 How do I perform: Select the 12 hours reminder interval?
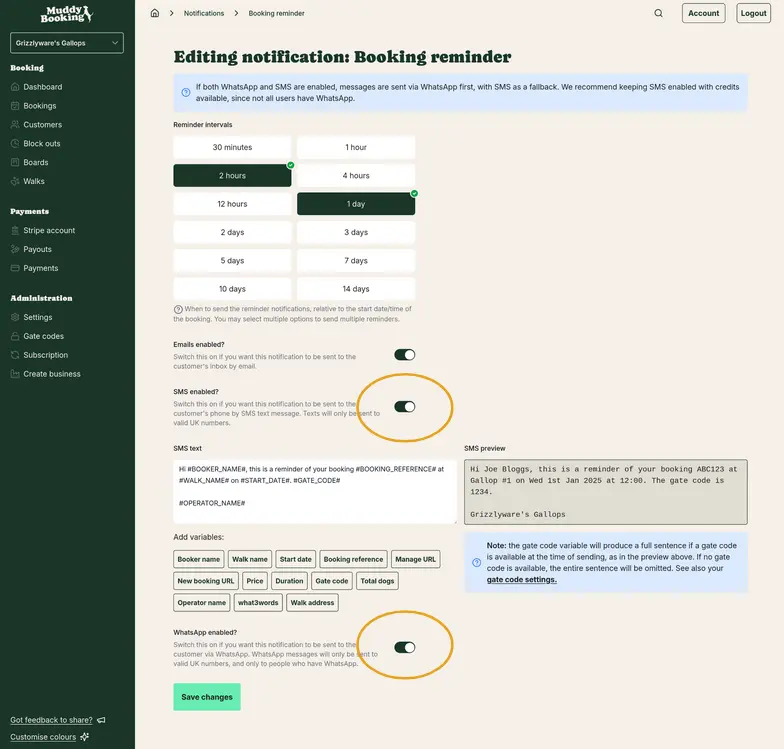pyautogui.click(x=232, y=204)
